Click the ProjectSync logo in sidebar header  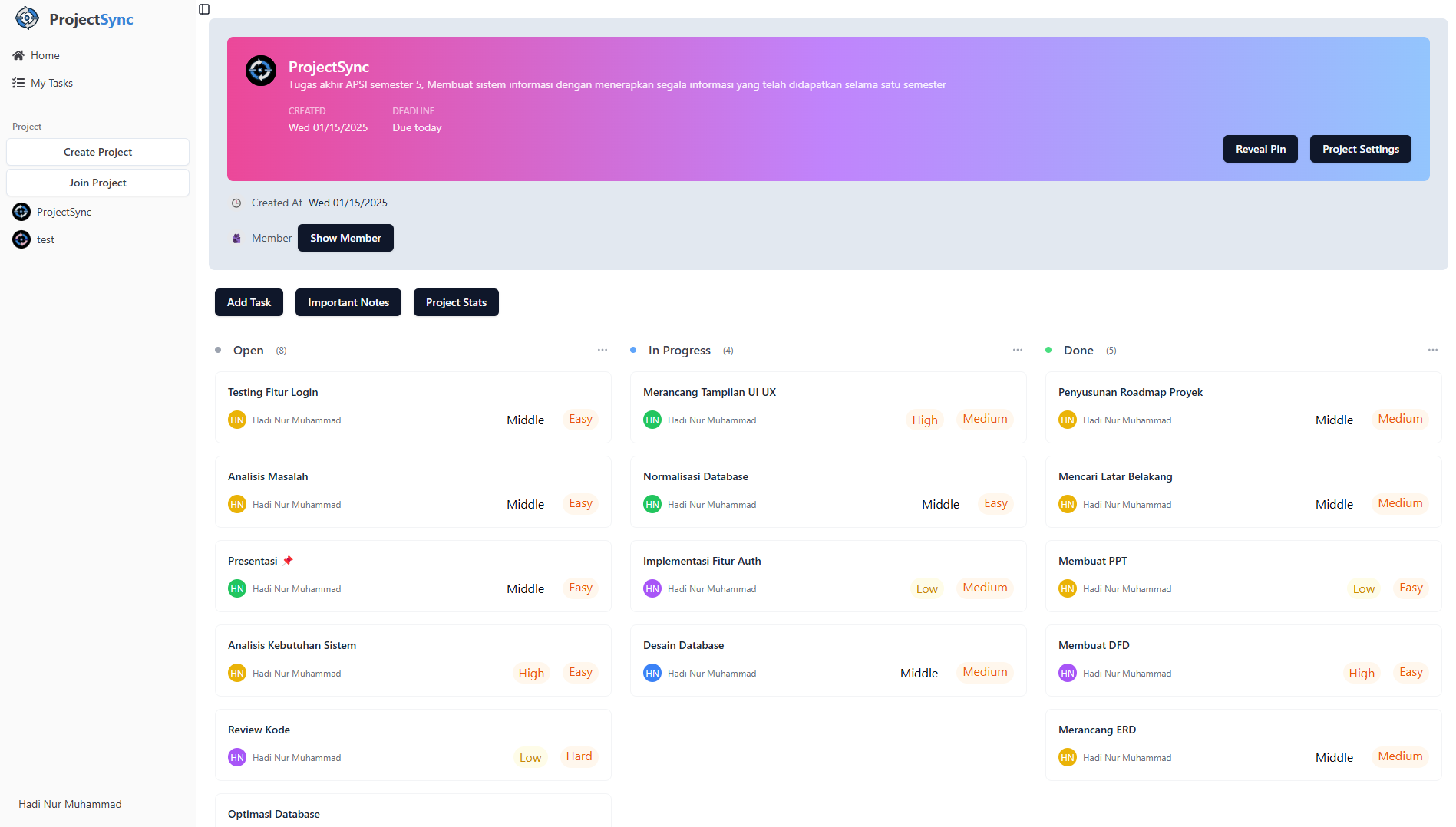pyautogui.click(x=27, y=18)
